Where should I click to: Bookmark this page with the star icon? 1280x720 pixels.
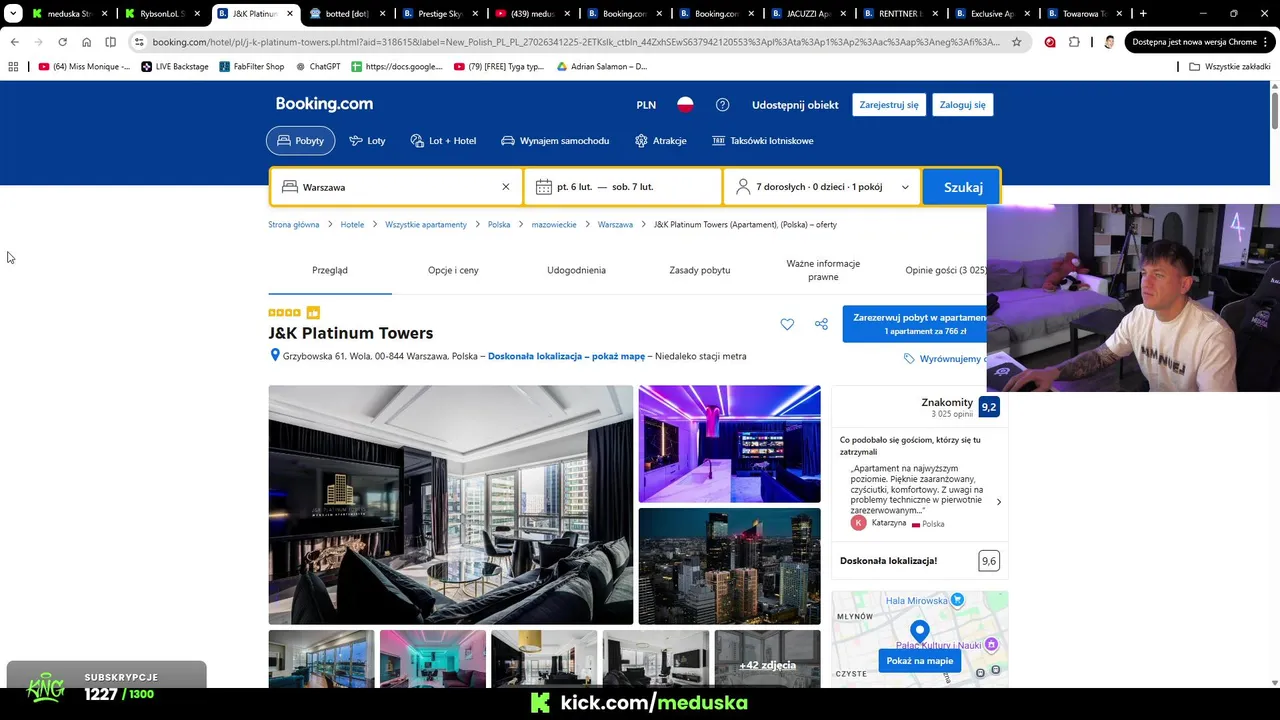(x=1016, y=42)
